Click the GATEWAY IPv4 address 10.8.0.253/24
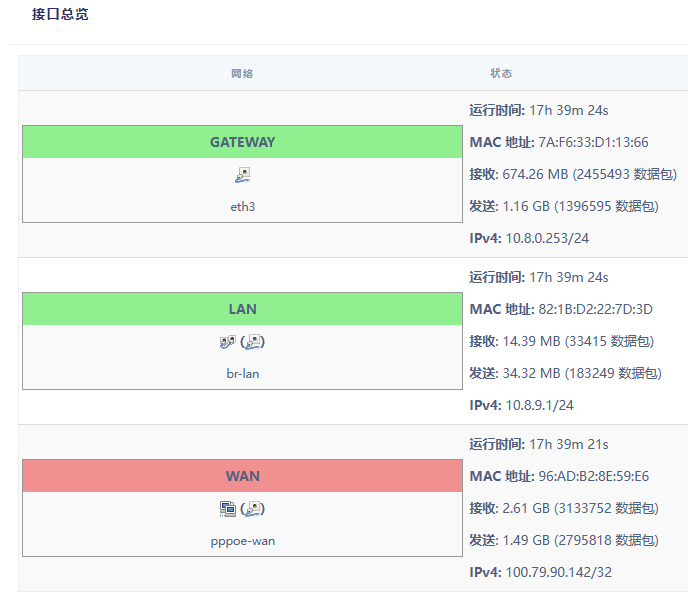Screen dimensions: 688x601 pos(547,238)
